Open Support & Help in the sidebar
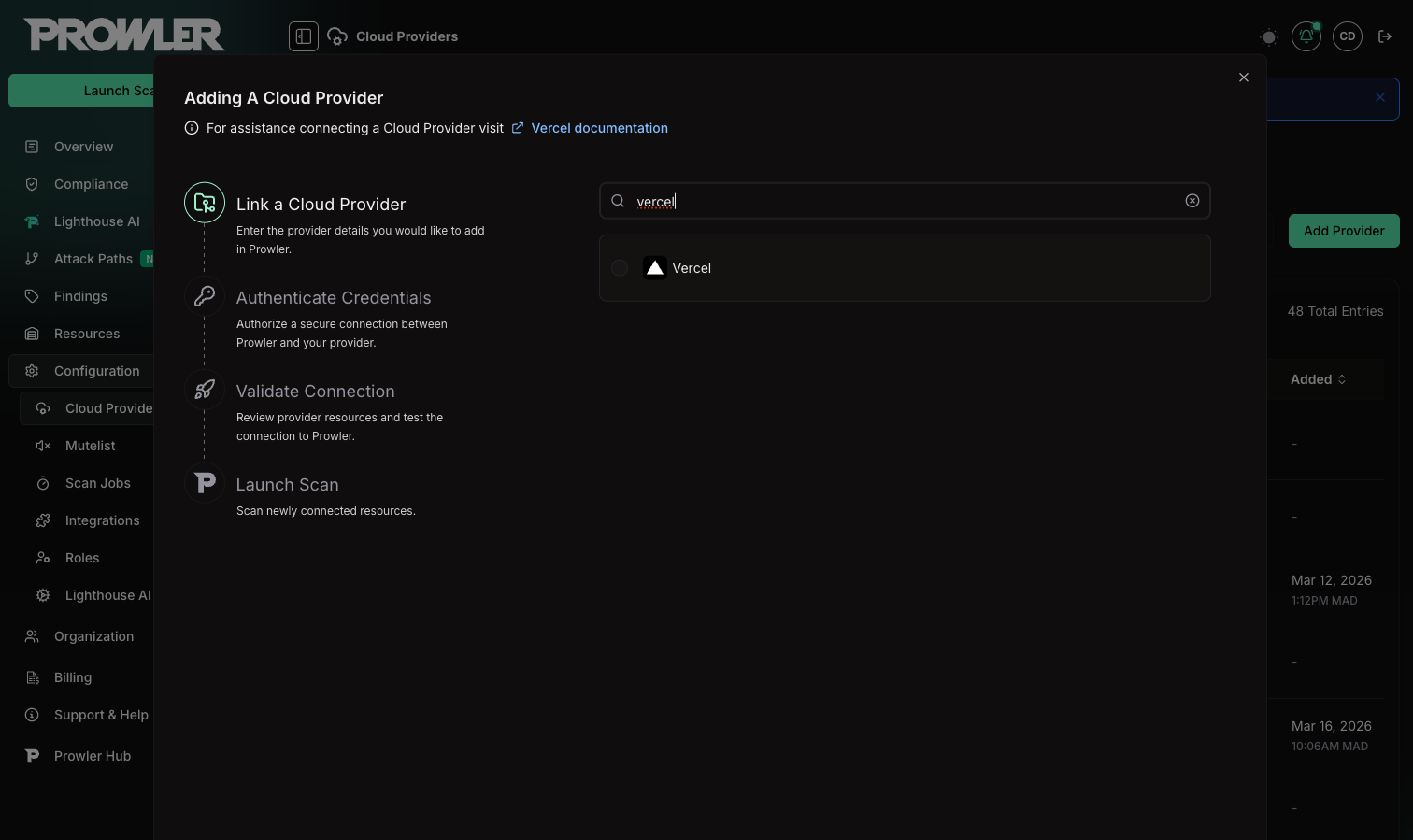The width and height of the screenshot is (1413, 840). click(x=101, y=715)
